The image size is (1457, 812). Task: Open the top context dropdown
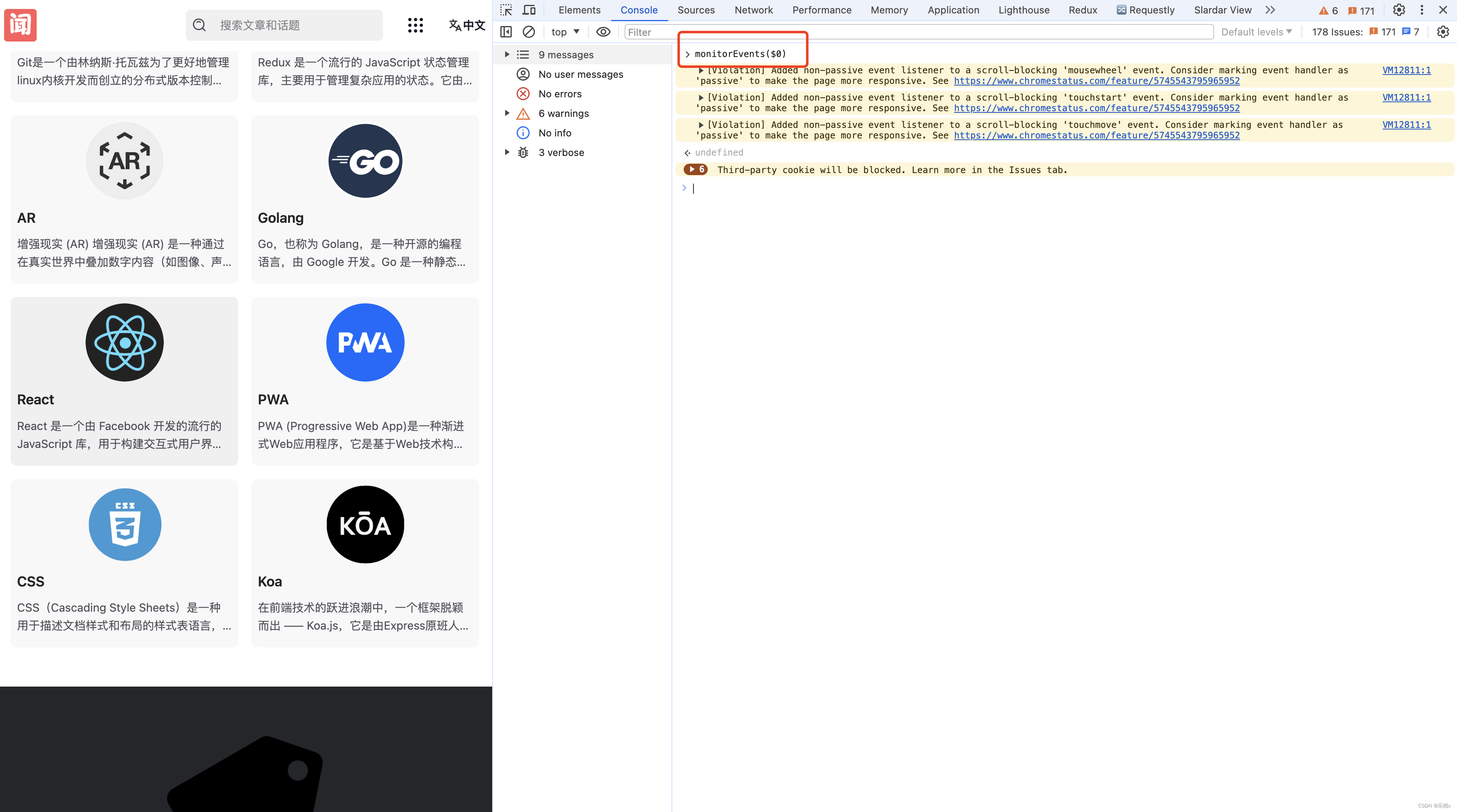tap(565, 32)
